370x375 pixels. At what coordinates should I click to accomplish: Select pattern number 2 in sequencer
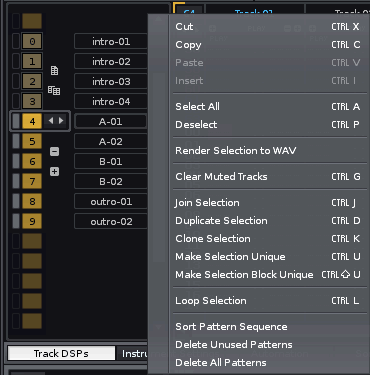click(x=32, y=81)
